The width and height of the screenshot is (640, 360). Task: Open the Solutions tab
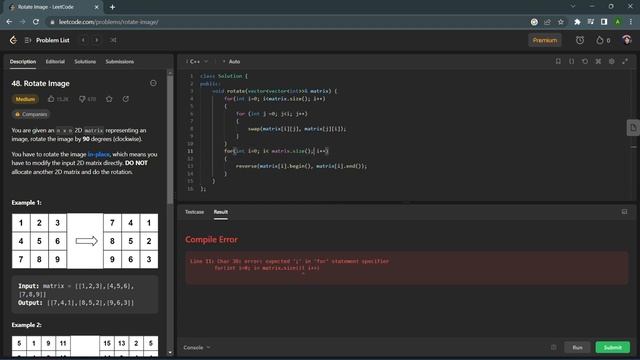(85, 62)
